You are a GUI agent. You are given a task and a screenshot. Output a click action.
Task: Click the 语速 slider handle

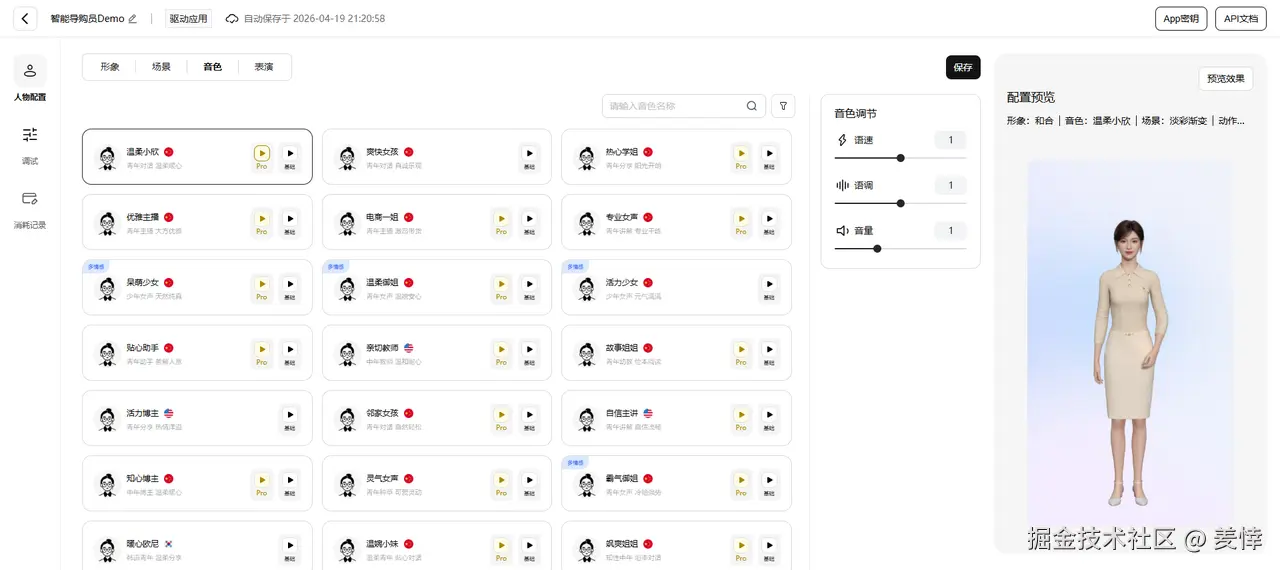coord(901,158)
